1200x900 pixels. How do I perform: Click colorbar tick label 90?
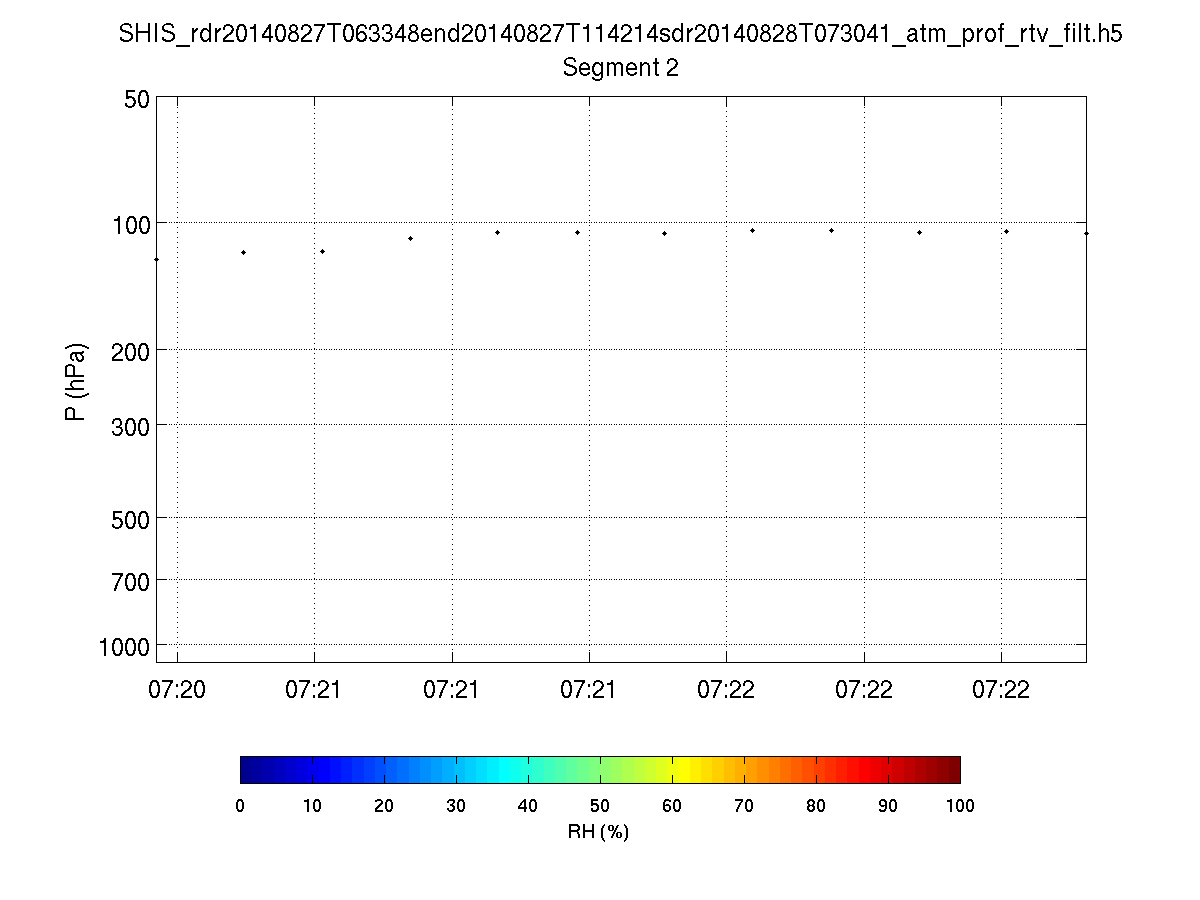(888, 806)
